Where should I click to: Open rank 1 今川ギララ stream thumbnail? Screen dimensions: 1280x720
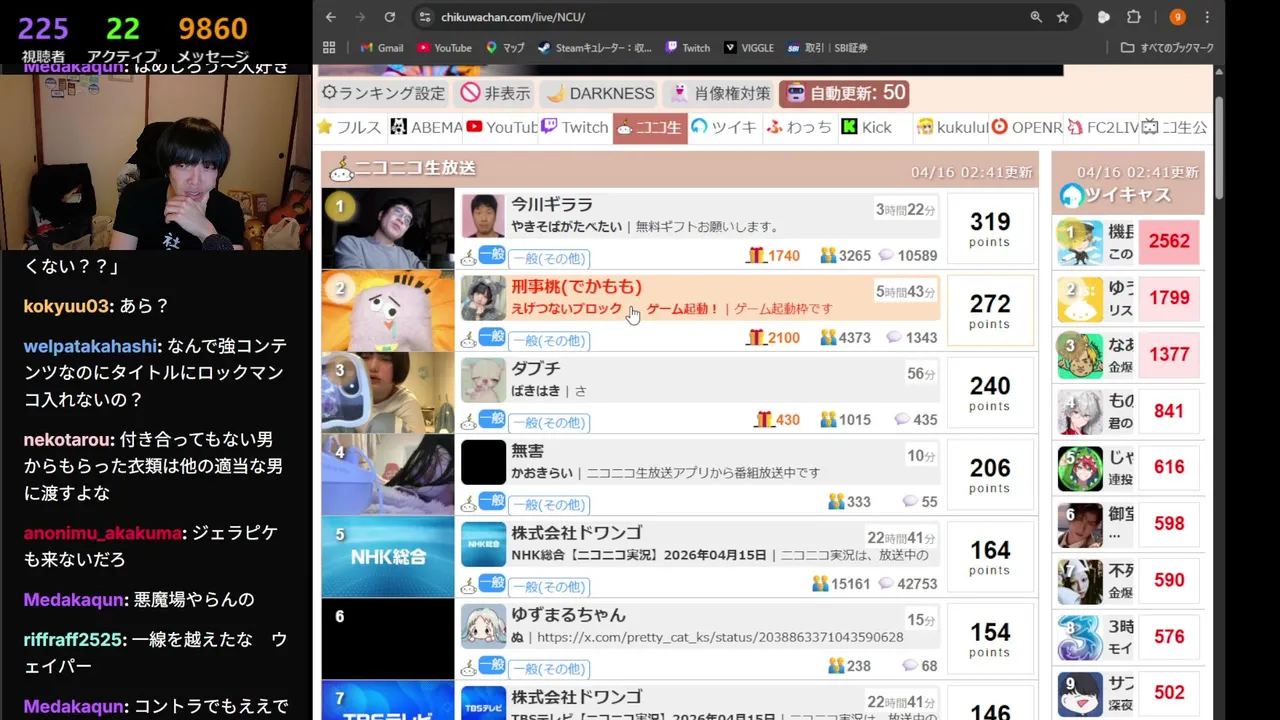tap(388, 228)
